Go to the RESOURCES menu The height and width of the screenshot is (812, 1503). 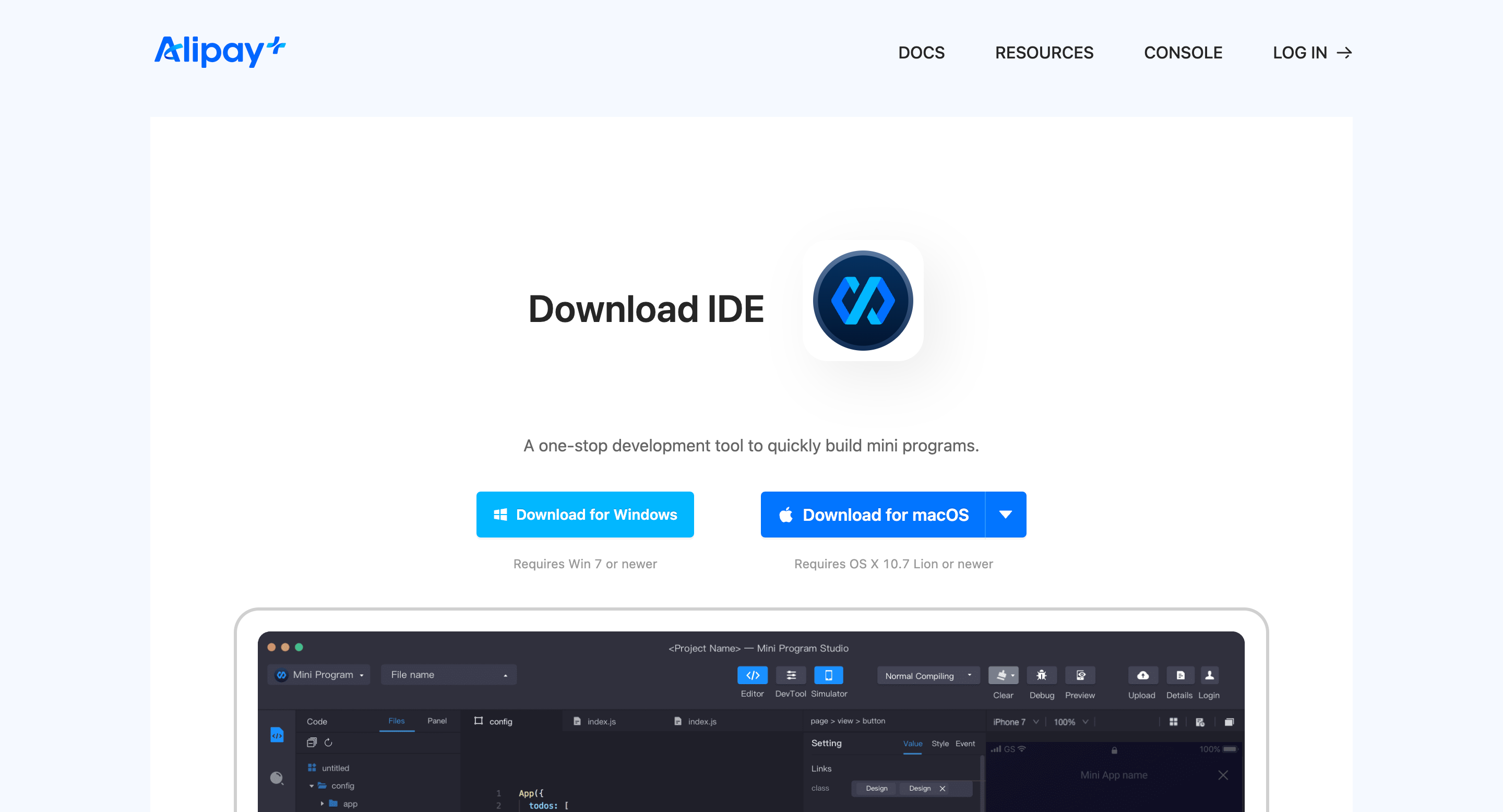(x=1044, y=53)
